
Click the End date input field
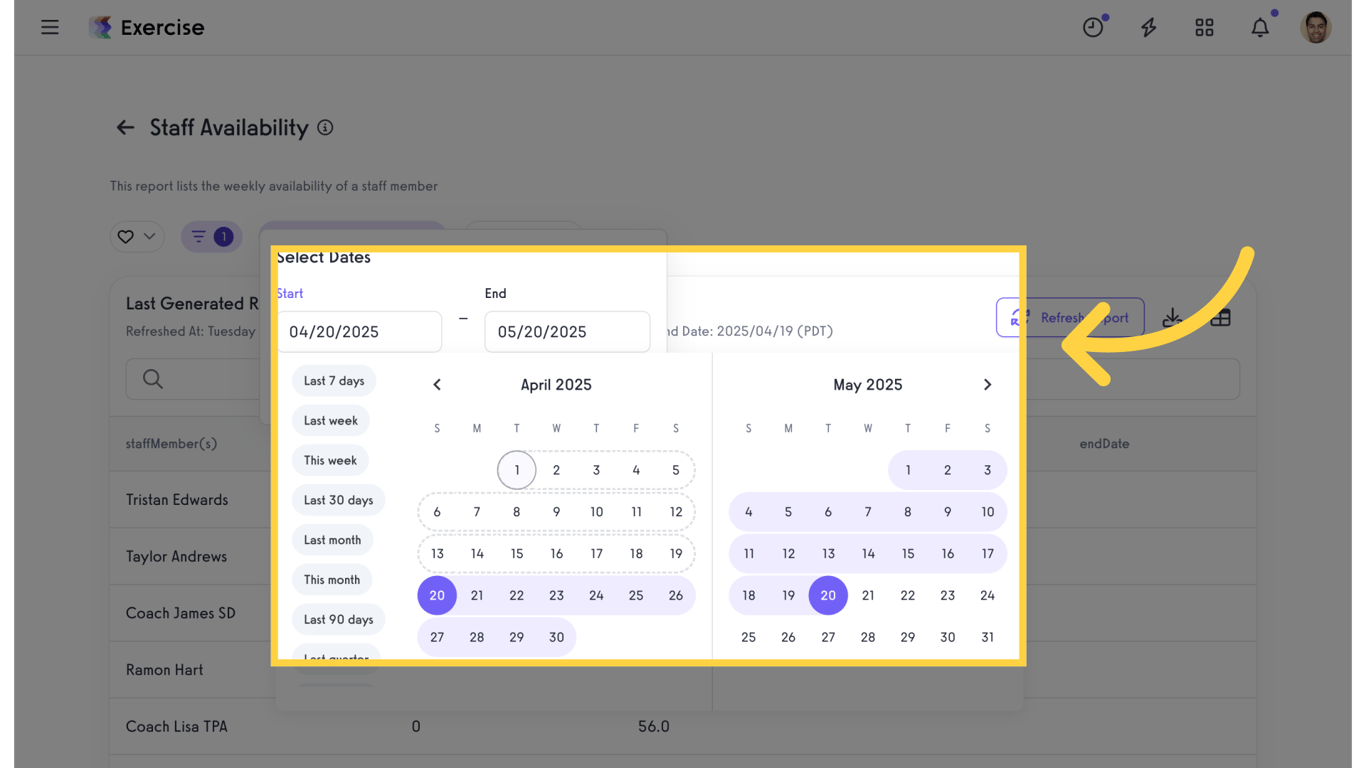pyautogui.click(x=567, y=331)
